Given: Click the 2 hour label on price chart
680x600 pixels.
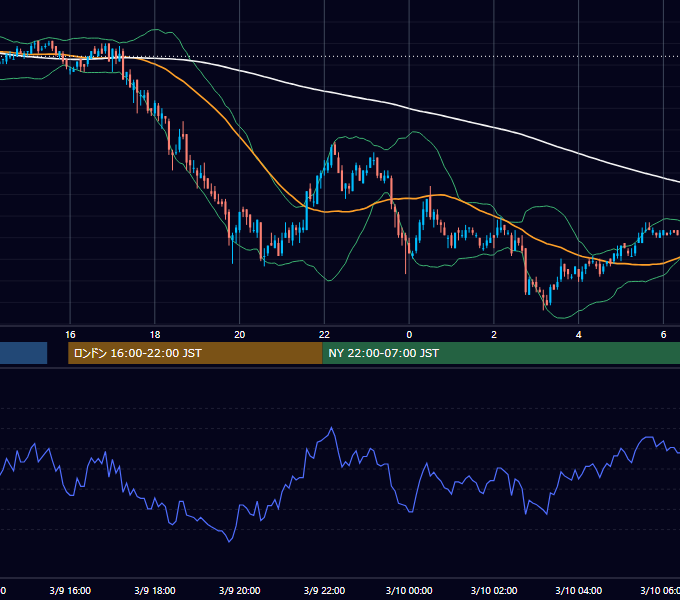Looking at the screenshot, I should point(494,335).
